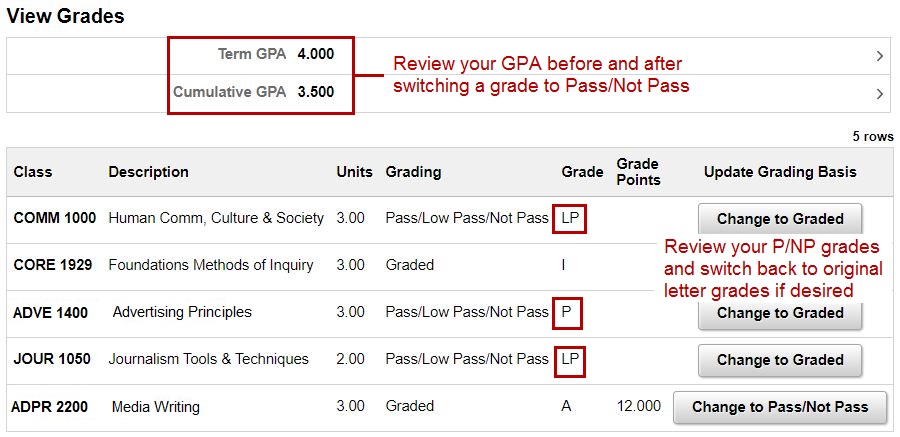The height and width of the screenshot is (437, 900).
Task: Select the COMM 1000 class row
Action: 55,218
